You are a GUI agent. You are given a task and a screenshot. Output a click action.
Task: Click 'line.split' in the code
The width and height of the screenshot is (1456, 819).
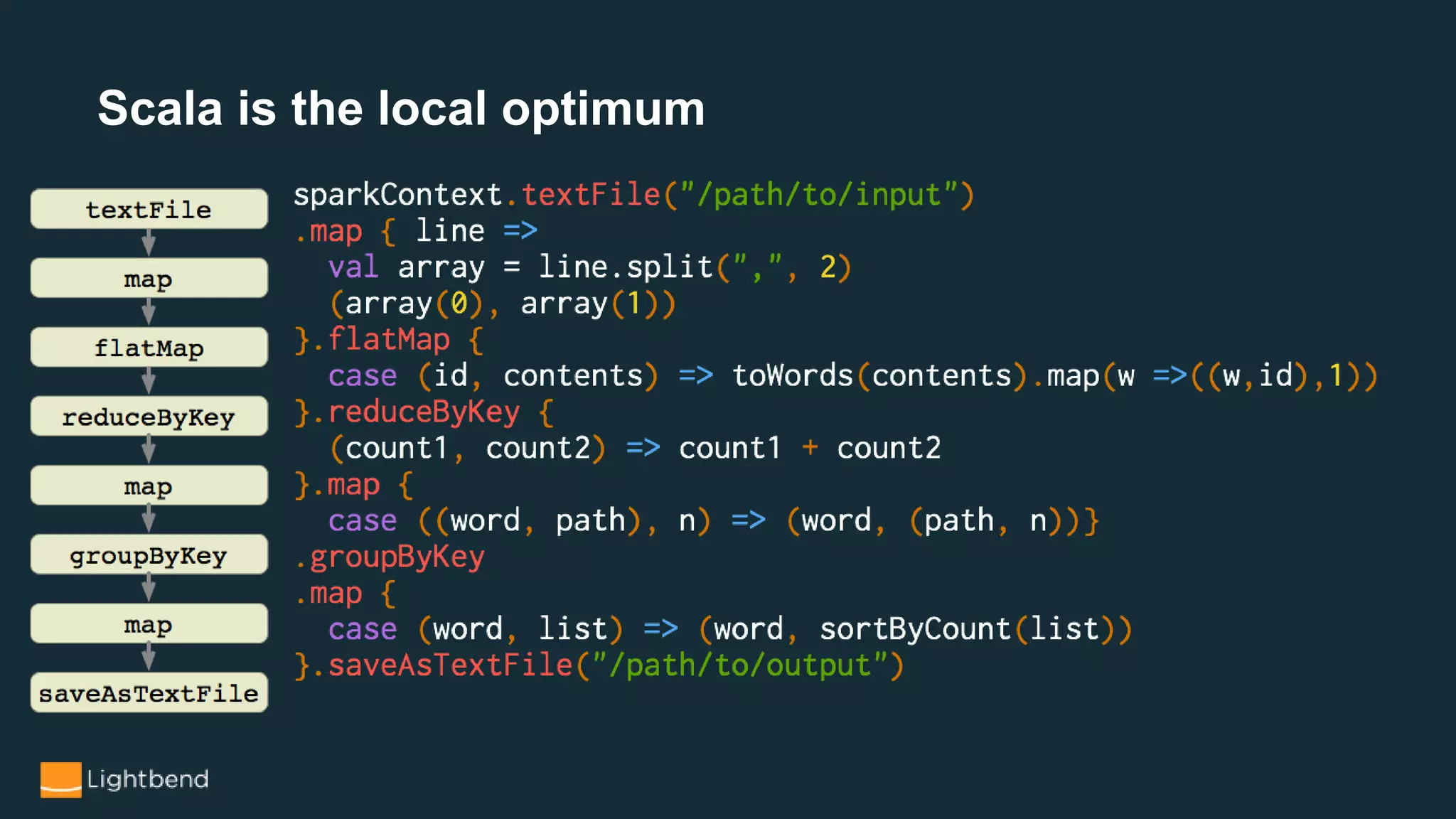pyautogui.click(x=626, y=267)
